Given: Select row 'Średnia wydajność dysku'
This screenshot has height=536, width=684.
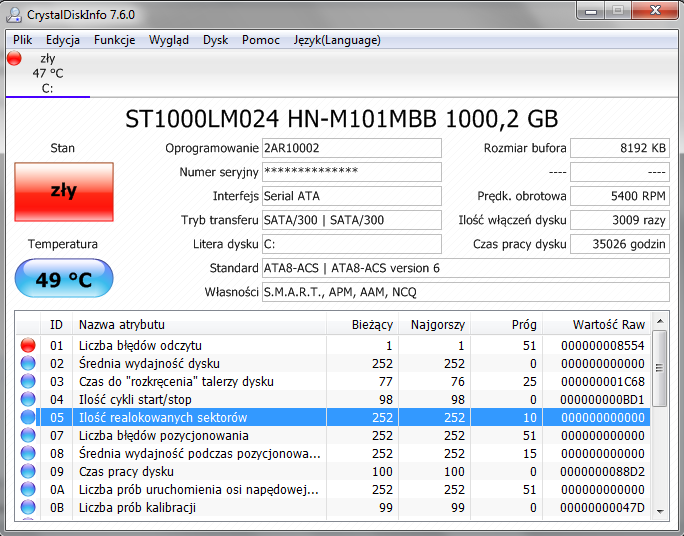Looking at the screenshot, I should [333, 363].
